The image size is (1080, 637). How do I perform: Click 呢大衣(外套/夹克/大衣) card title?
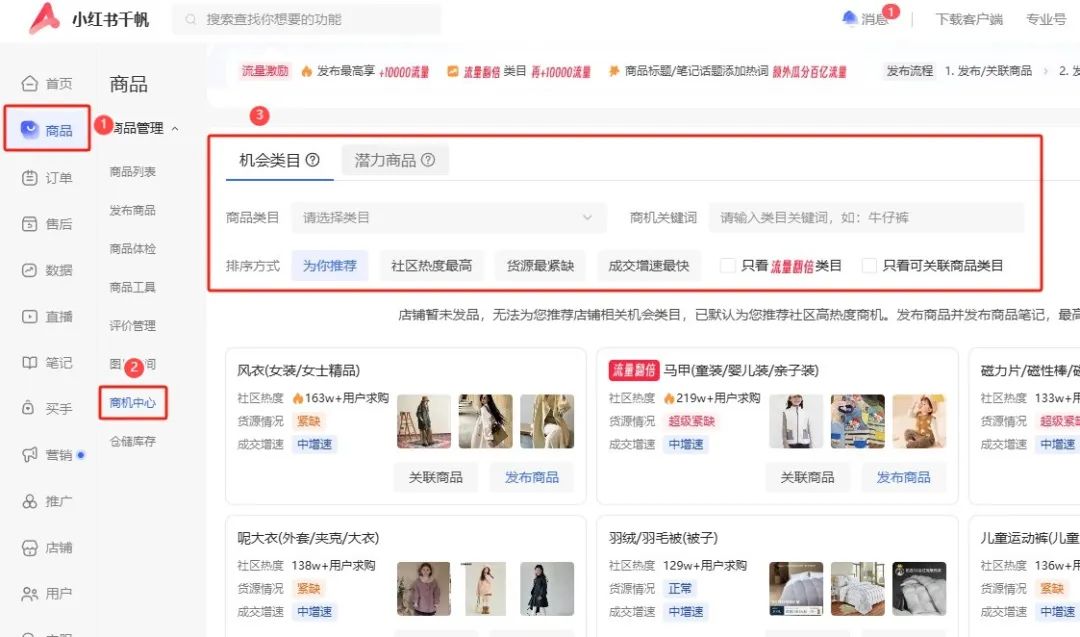pyautogui.click(x=308, y=538)
